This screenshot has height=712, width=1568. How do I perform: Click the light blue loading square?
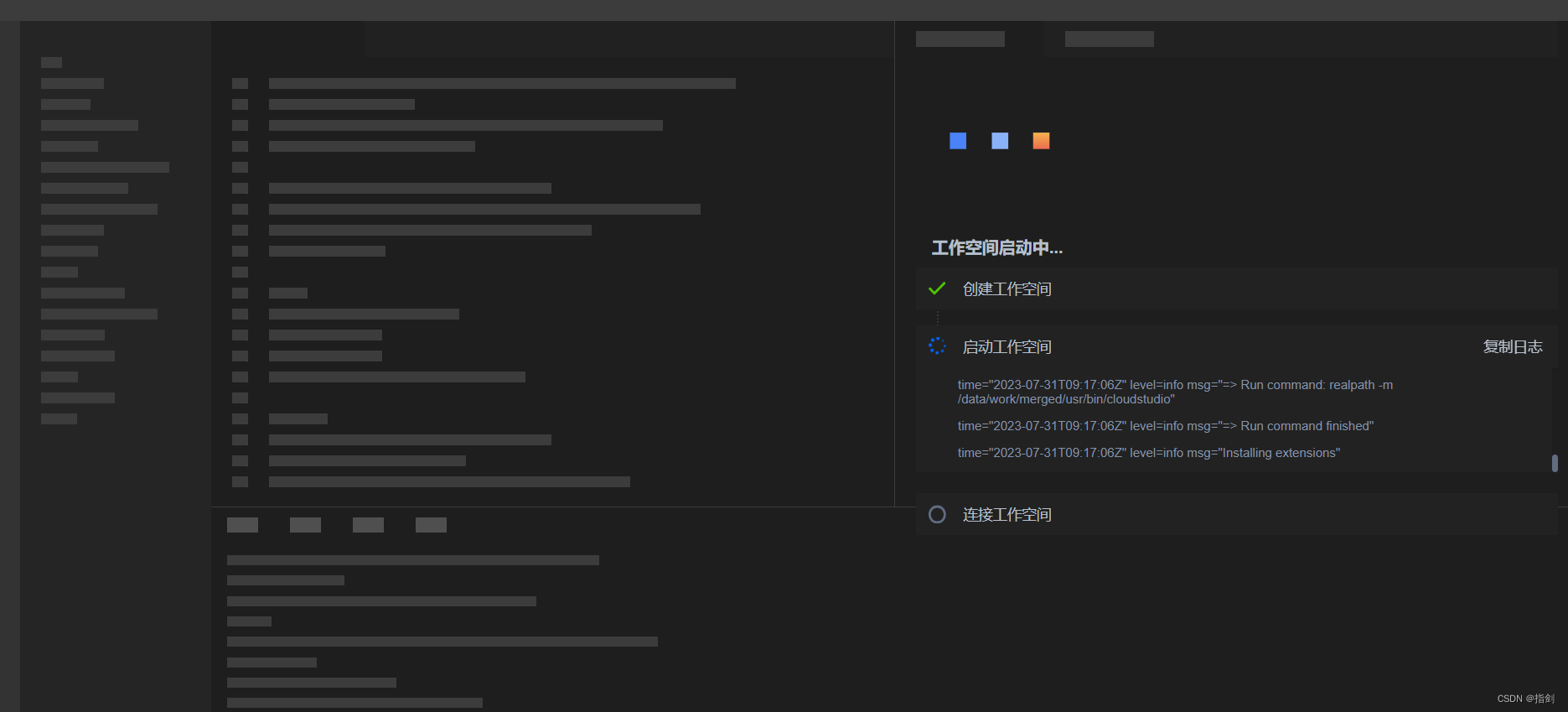point(1000,141)
